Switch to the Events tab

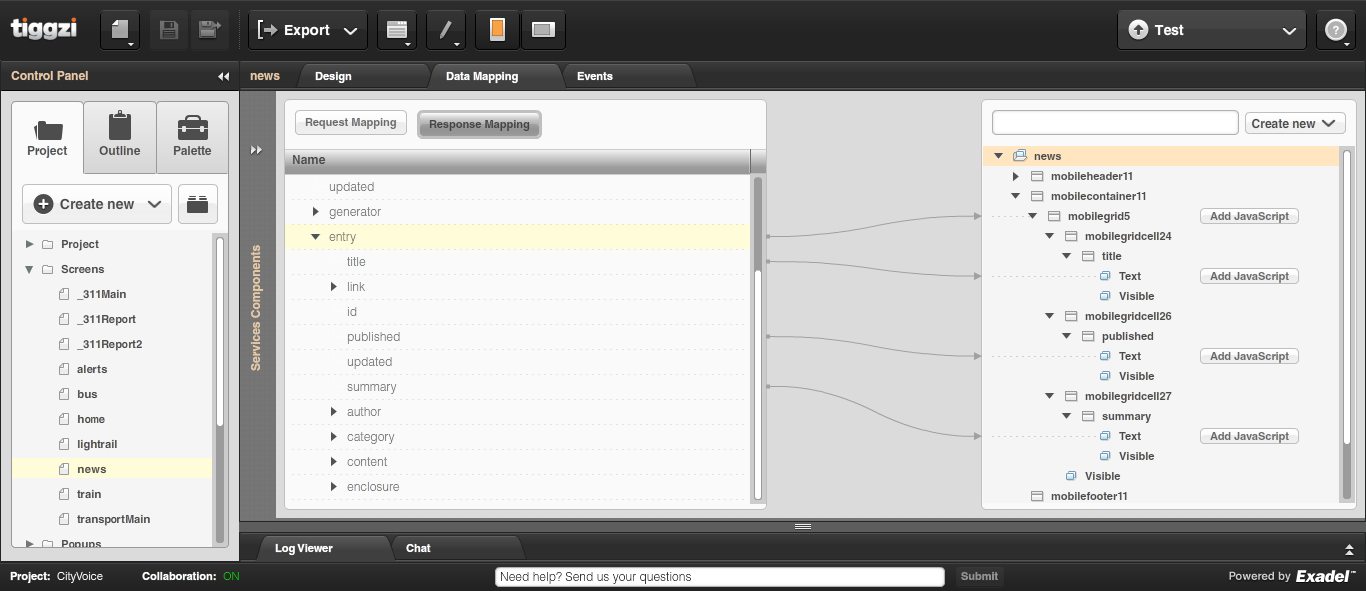tap(595, 76)
